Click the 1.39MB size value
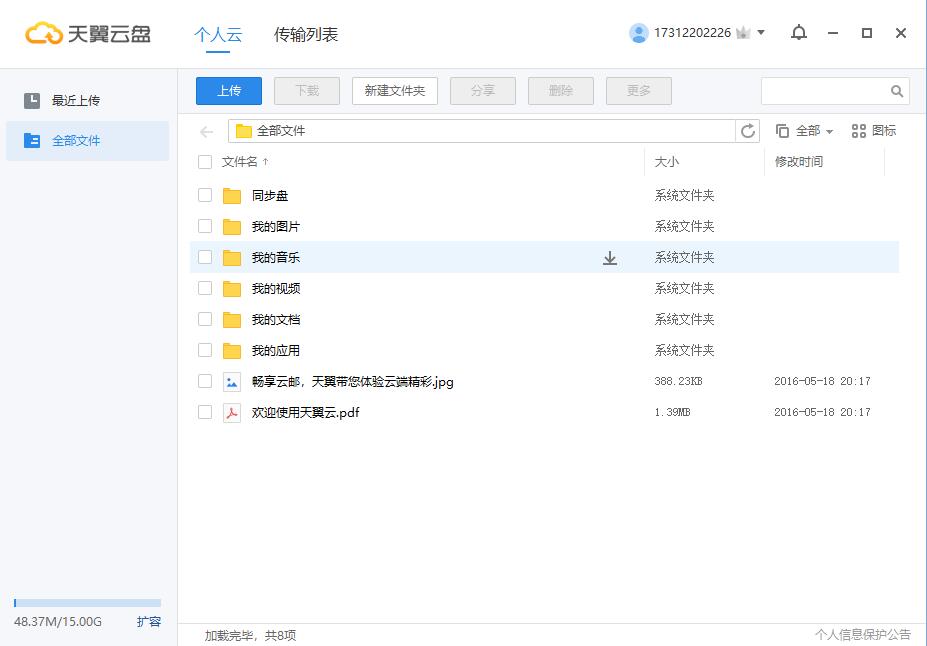 pos(672,412)
